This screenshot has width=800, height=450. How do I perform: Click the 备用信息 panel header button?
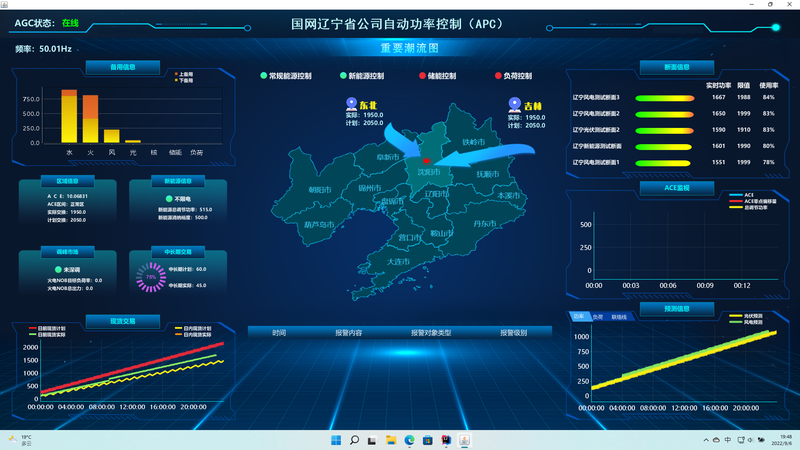pyautogui.click(x=123, y=67)
